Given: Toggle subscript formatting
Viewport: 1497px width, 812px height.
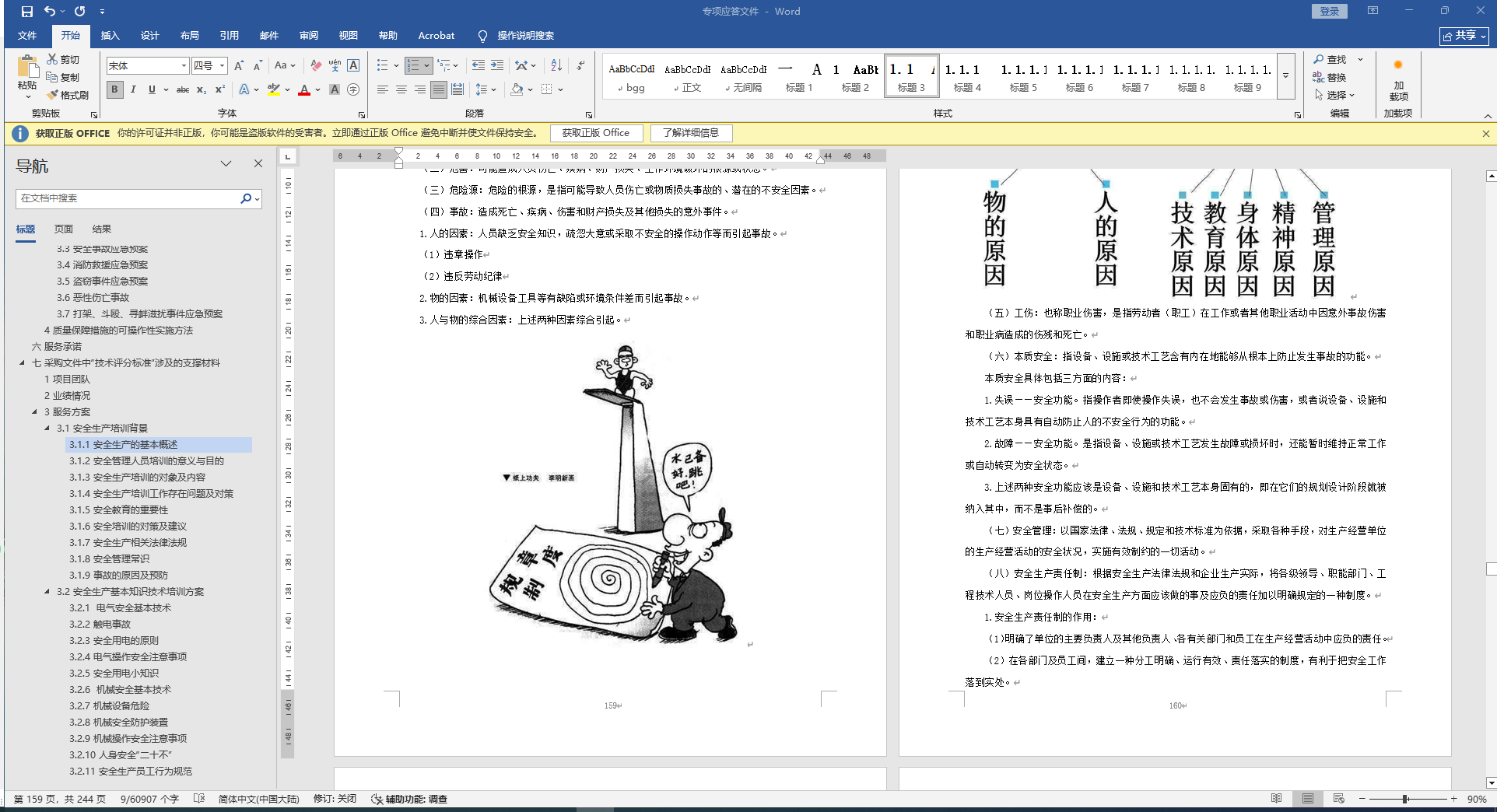Looking at the screenshot, I should (202, 89).
